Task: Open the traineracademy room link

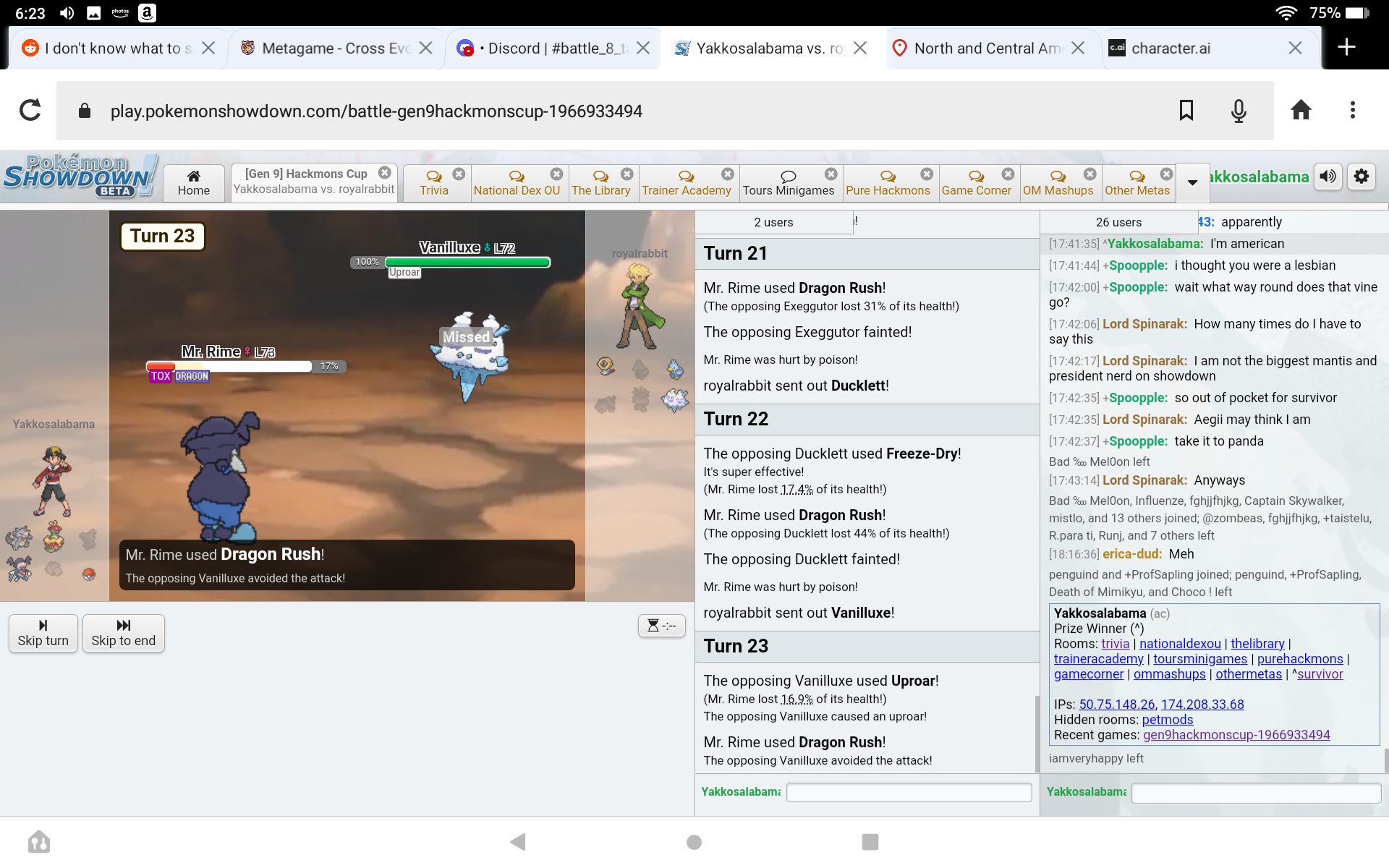Action: [x=1098, y=659]
